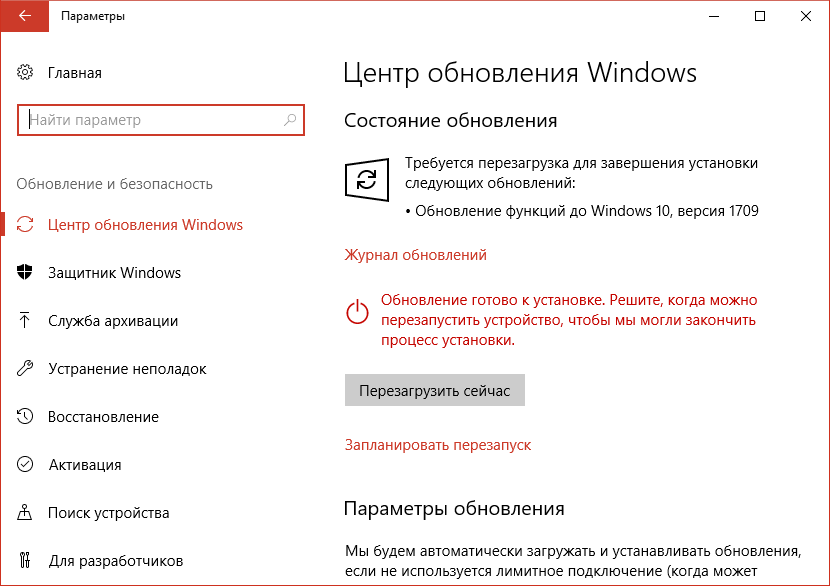Open the Главная home gear icon
This screenshot has width=830, height=586.
tap(25, 73)
